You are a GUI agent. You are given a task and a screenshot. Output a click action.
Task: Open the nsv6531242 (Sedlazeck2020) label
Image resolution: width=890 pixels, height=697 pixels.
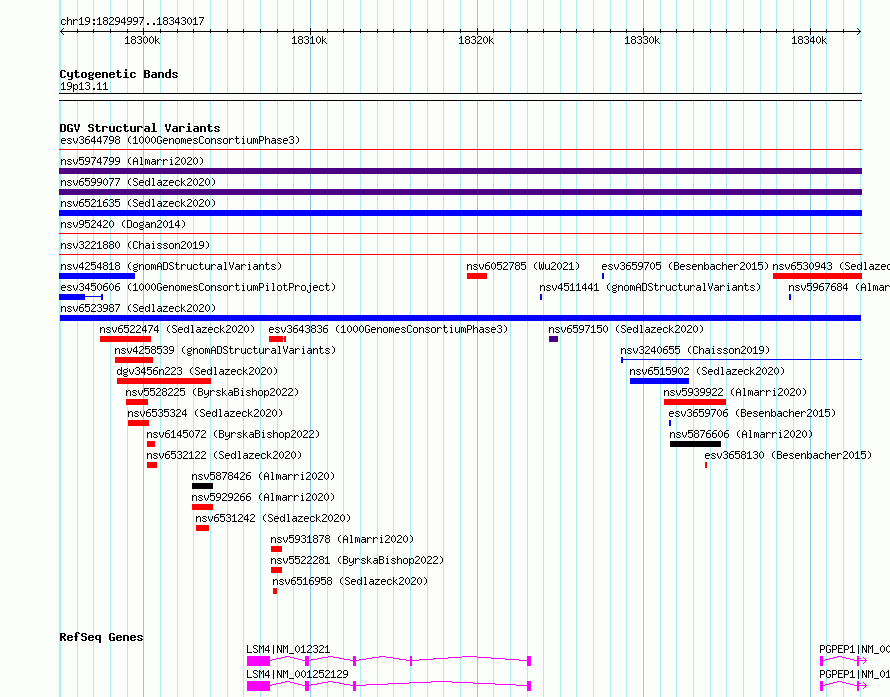click(x=273, y=518)
